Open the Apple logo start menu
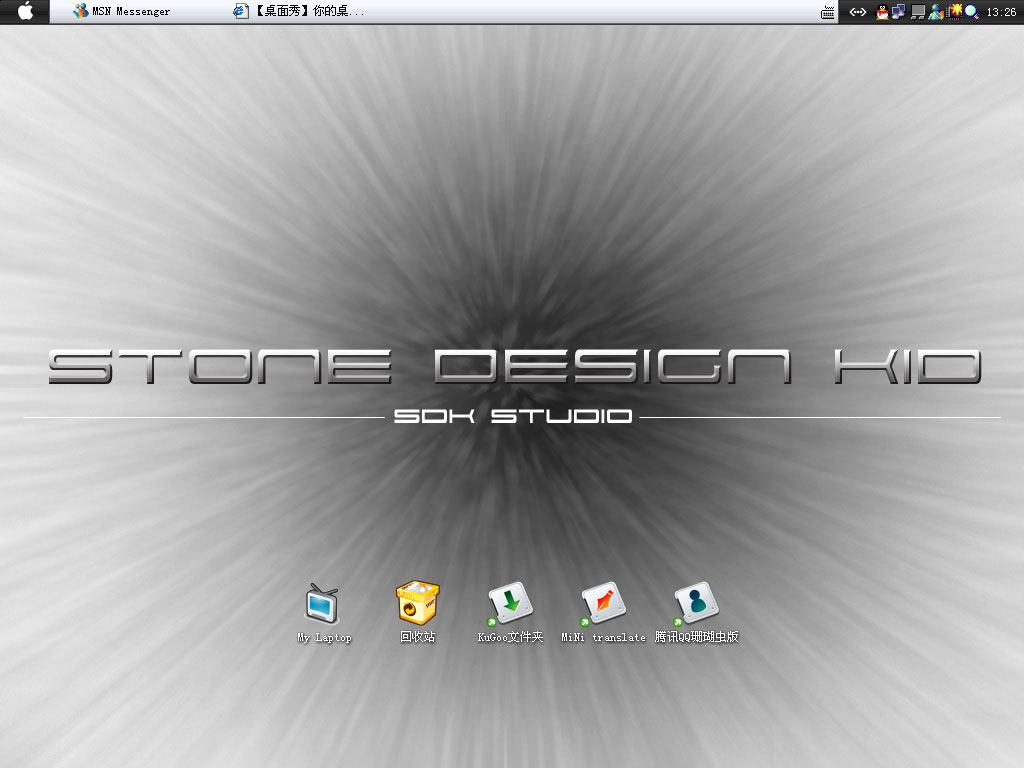The height and width of the screenshot is (768, 1024). click(x=25, y=11)
